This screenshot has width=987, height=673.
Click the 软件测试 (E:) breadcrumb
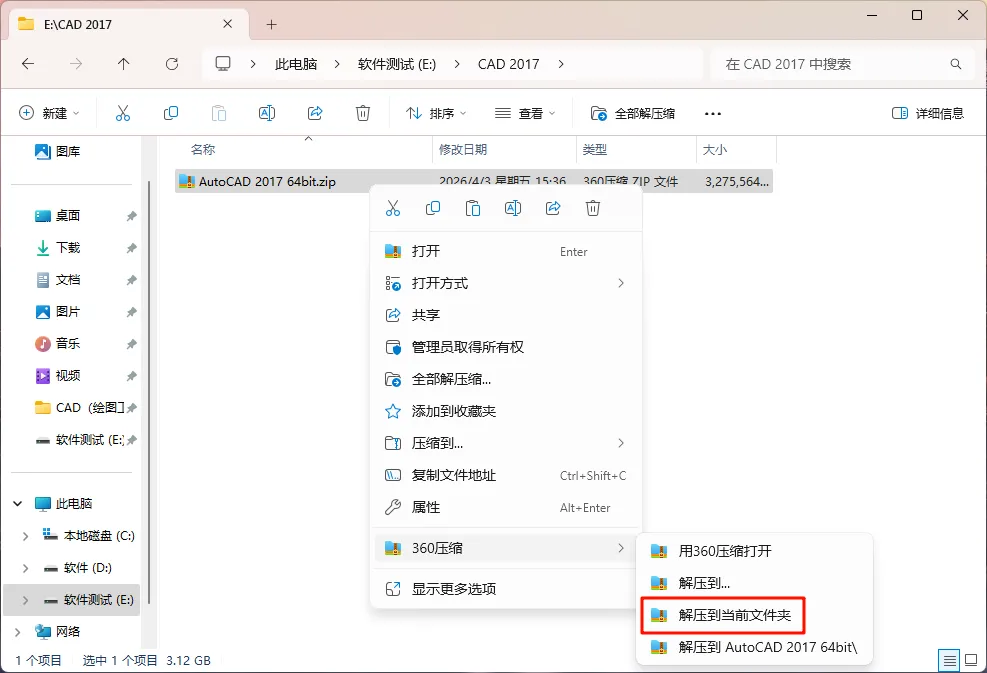(397, 64)
